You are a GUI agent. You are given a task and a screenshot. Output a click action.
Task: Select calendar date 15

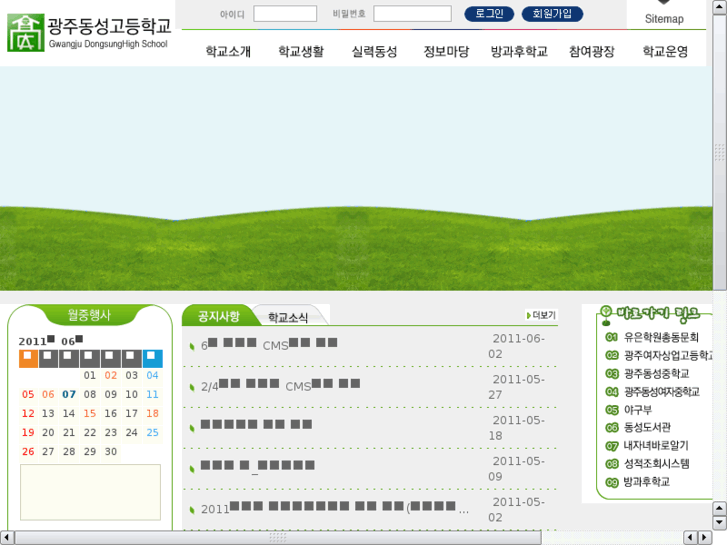[x=90, y=413]
